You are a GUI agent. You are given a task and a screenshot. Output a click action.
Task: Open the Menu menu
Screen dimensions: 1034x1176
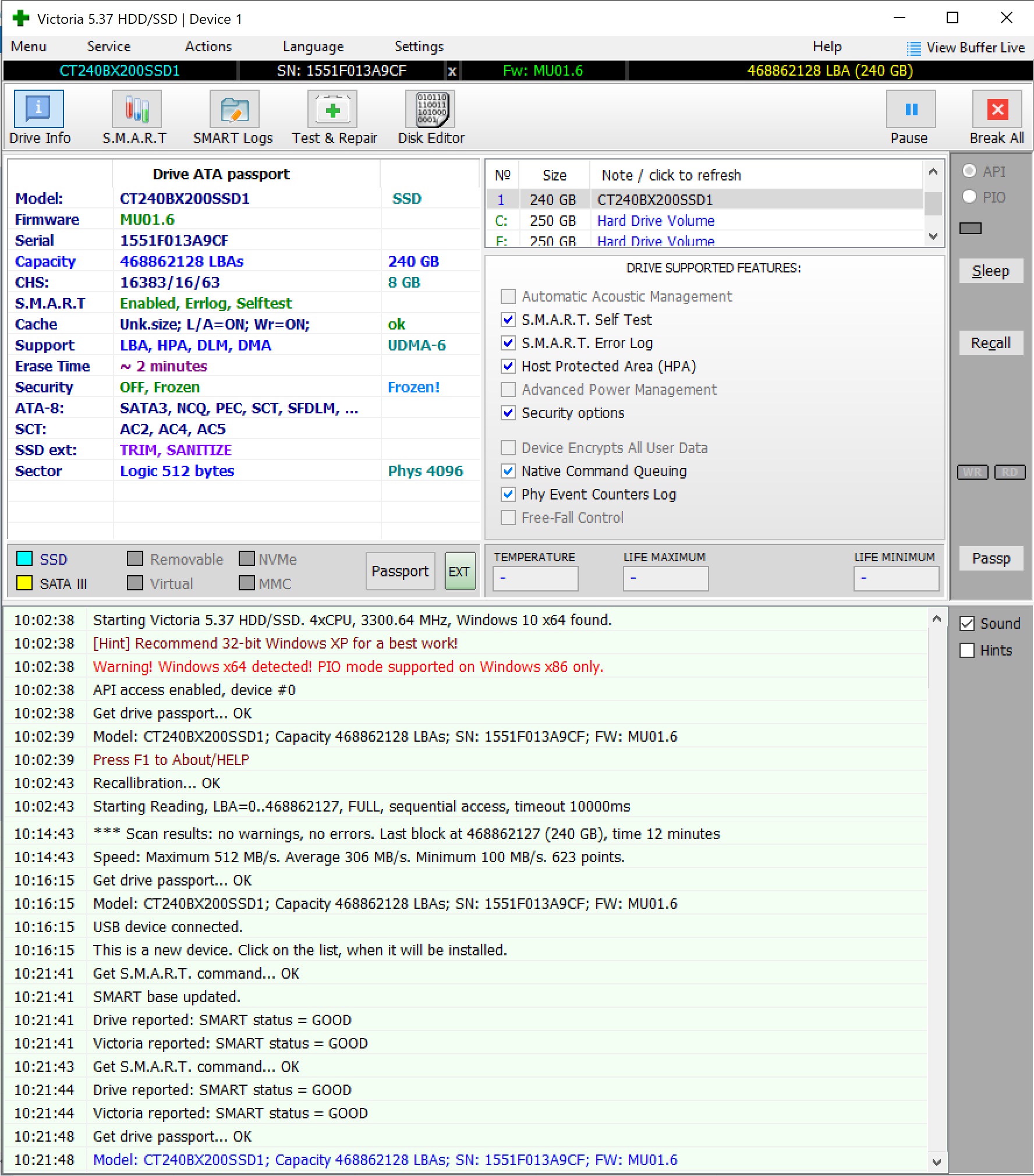29,47
